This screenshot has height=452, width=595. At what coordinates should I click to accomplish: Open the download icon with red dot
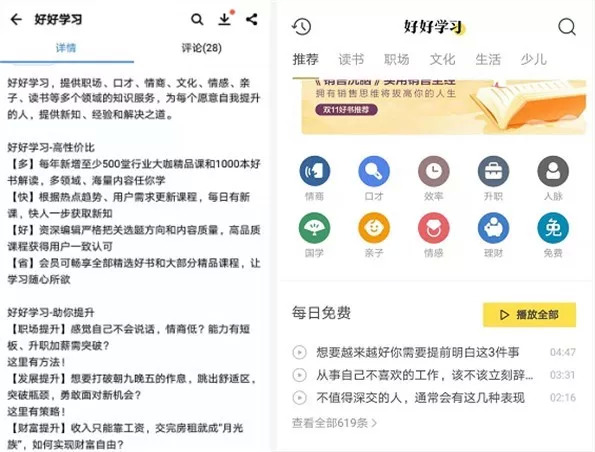click(x=225, y=18)
